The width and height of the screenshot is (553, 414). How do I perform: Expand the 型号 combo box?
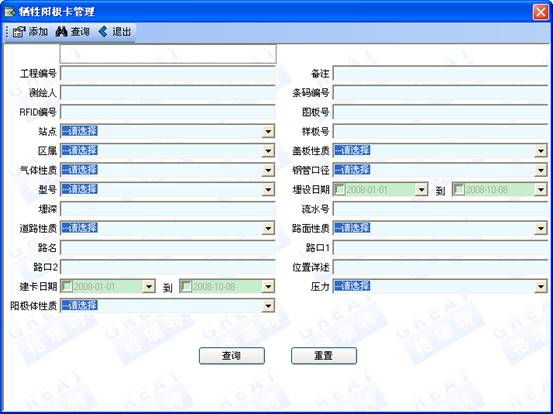(268, 190)
